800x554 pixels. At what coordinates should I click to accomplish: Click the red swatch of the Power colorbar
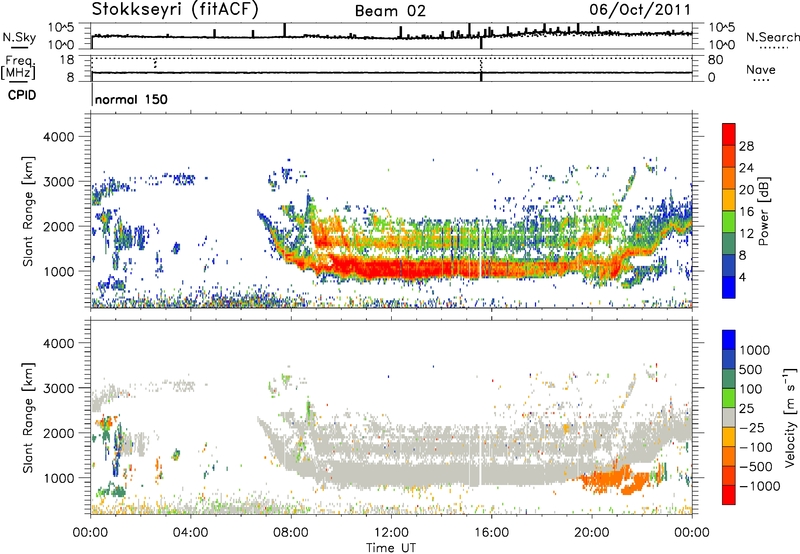(x=729, y=133)
